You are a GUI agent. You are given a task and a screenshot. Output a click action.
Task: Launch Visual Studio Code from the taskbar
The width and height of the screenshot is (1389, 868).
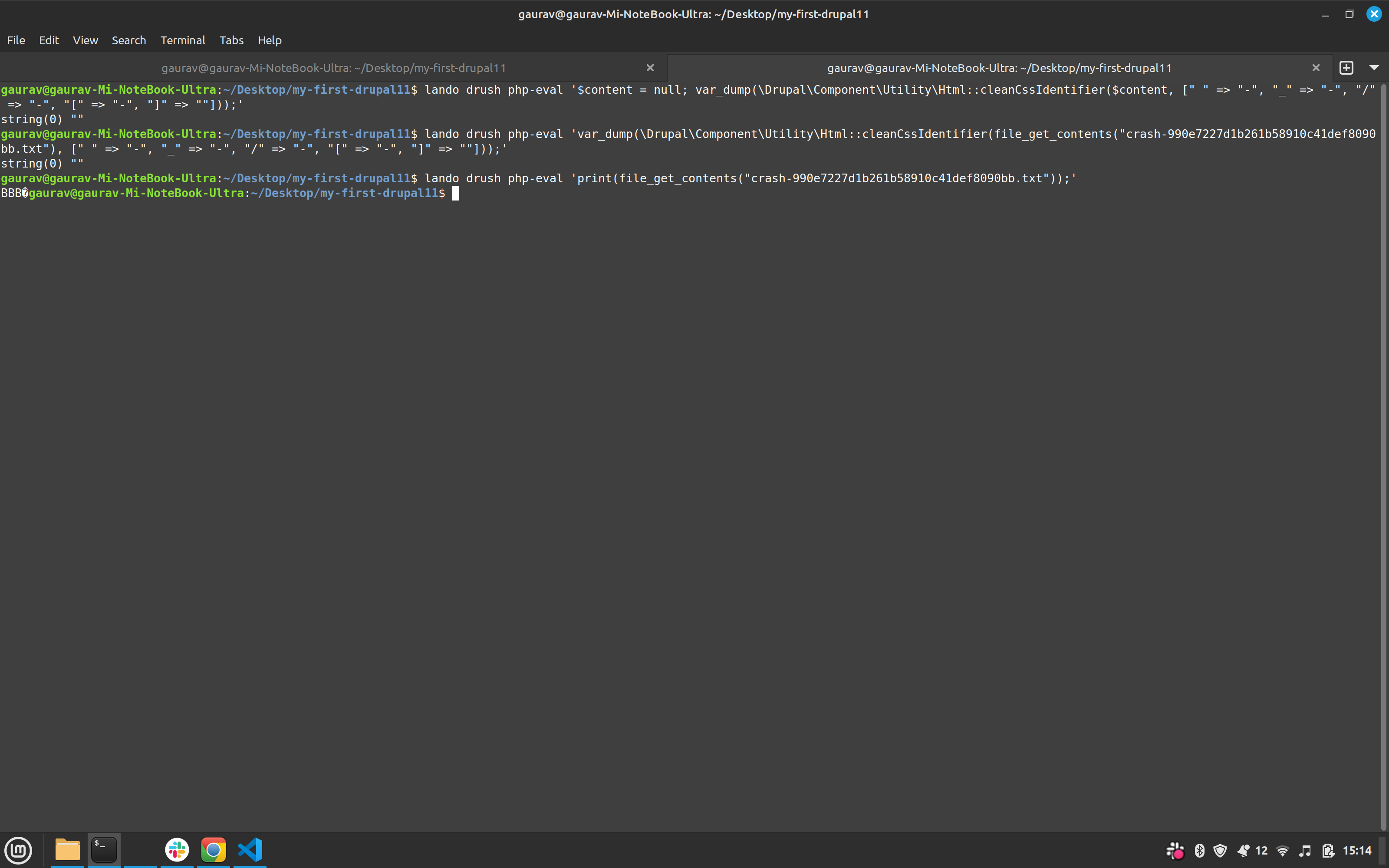point(250,850)
